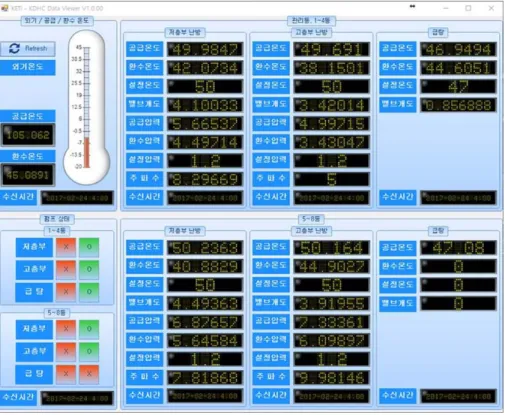
Task: Click the thermometer gauge red level
Action: pyautogui.click(x=87, y=153)
